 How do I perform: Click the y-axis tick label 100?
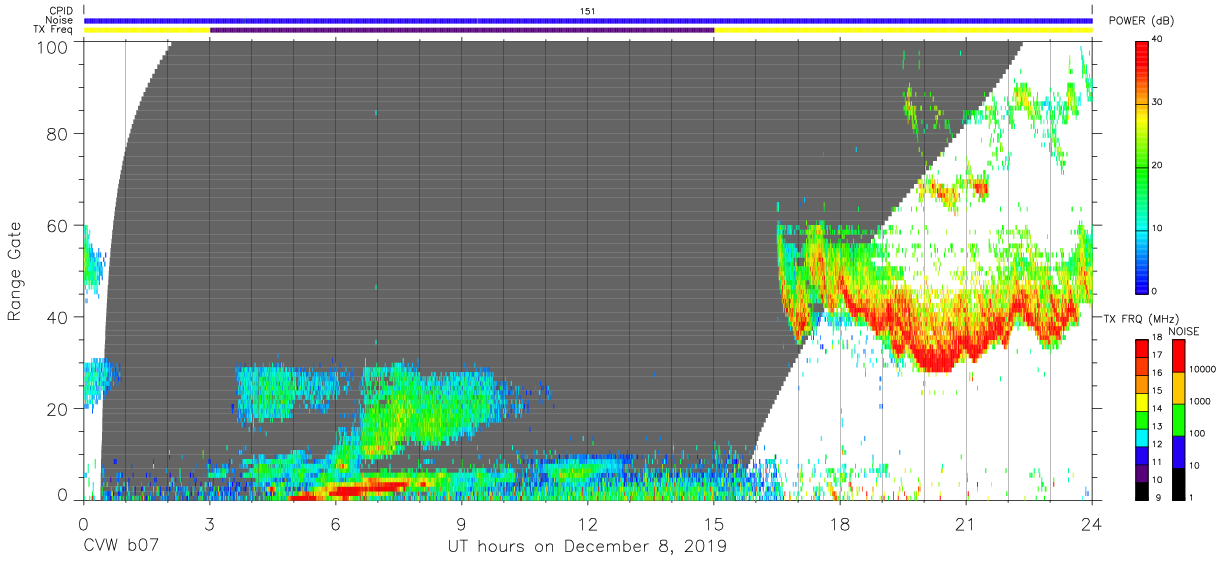(52, 47)
